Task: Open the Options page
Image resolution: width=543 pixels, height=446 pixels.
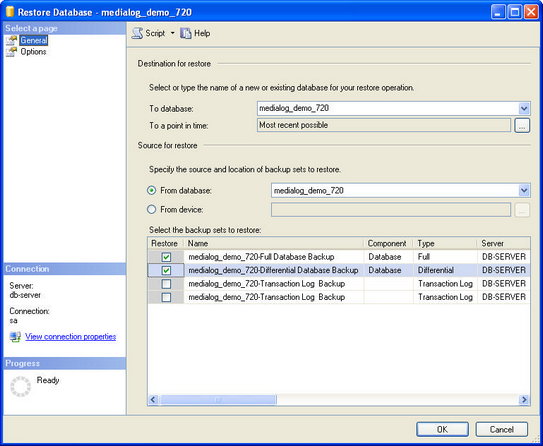Action: tap(33, 52)
